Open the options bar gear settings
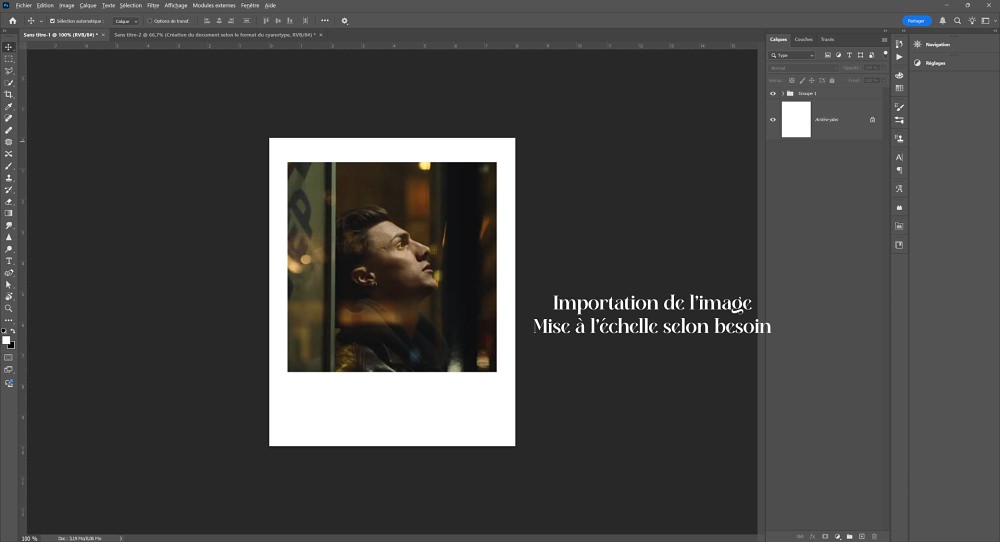Screen dimensions: 1000x542 [x=344, y=21]
